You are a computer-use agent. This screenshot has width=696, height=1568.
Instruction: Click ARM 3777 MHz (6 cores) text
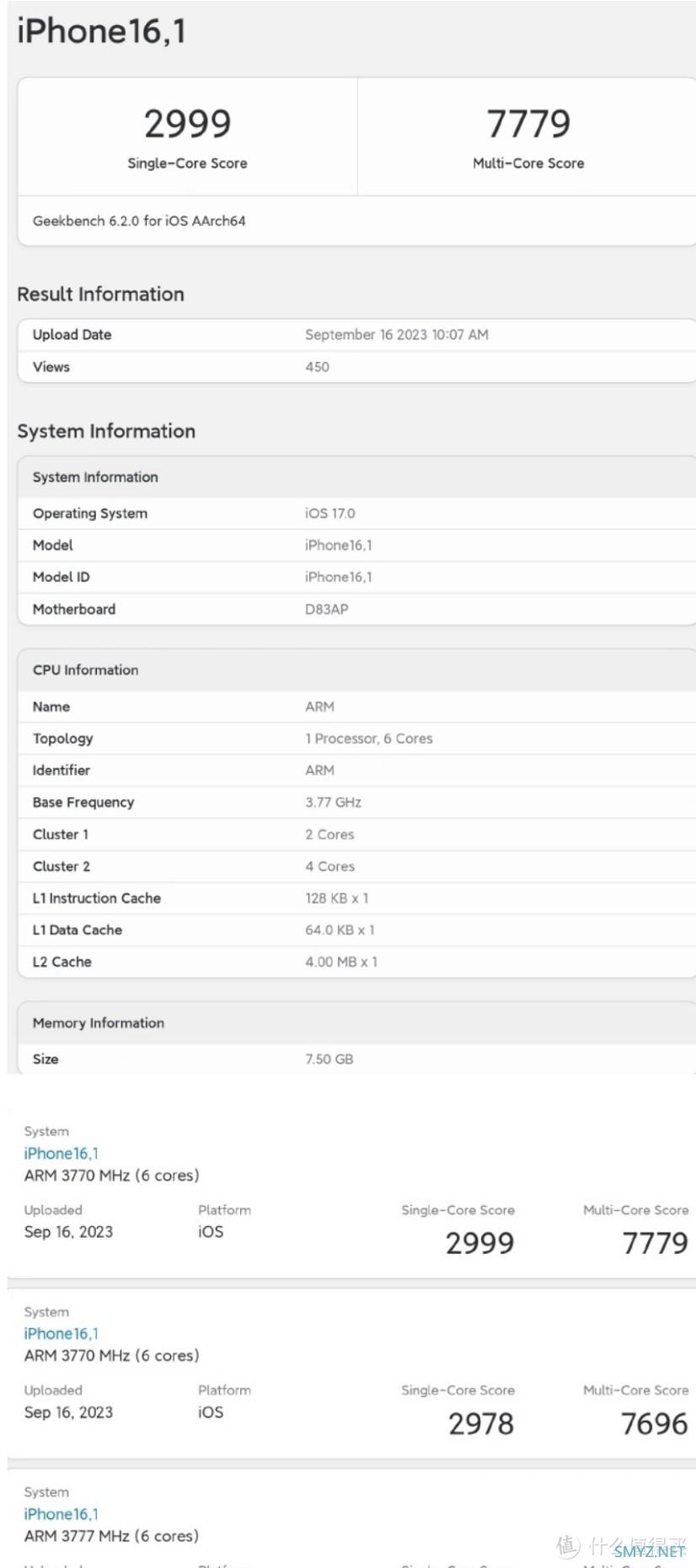[x=111, y=1536]
